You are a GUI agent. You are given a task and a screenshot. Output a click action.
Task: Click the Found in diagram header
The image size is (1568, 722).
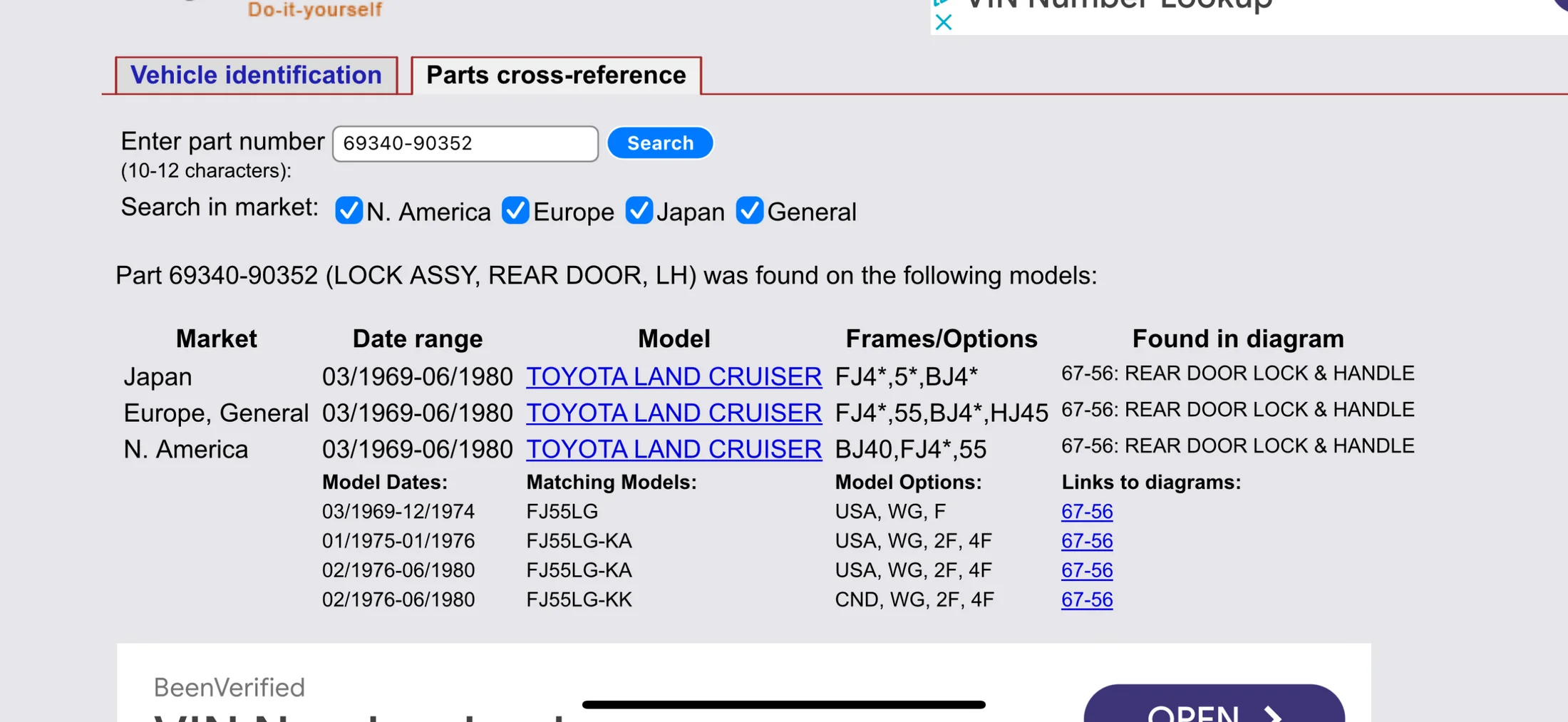[1237, 339]
